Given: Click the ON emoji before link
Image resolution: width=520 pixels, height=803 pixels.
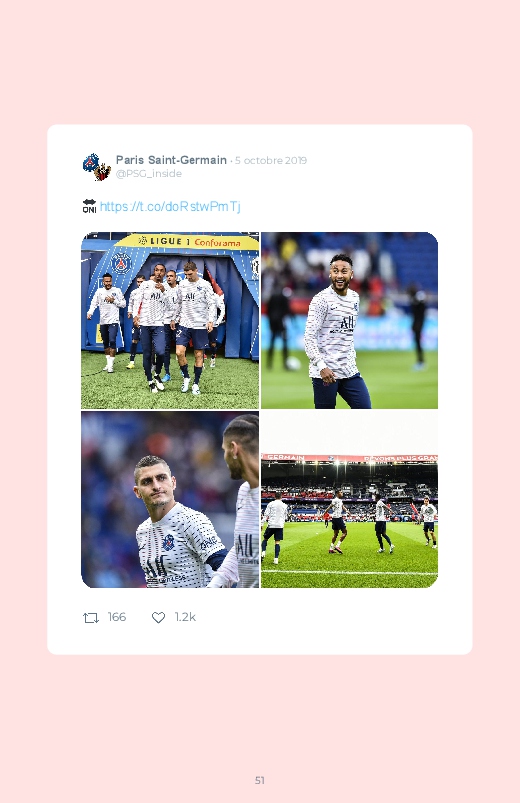Looking at the screenshot, I should pos(89,206).
